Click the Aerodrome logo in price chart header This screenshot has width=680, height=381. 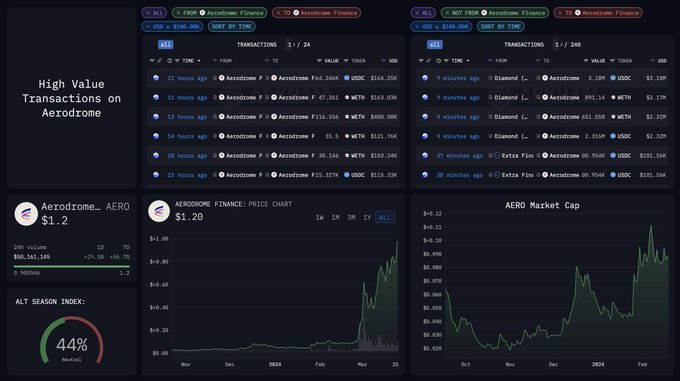click(x=159, y=211)
